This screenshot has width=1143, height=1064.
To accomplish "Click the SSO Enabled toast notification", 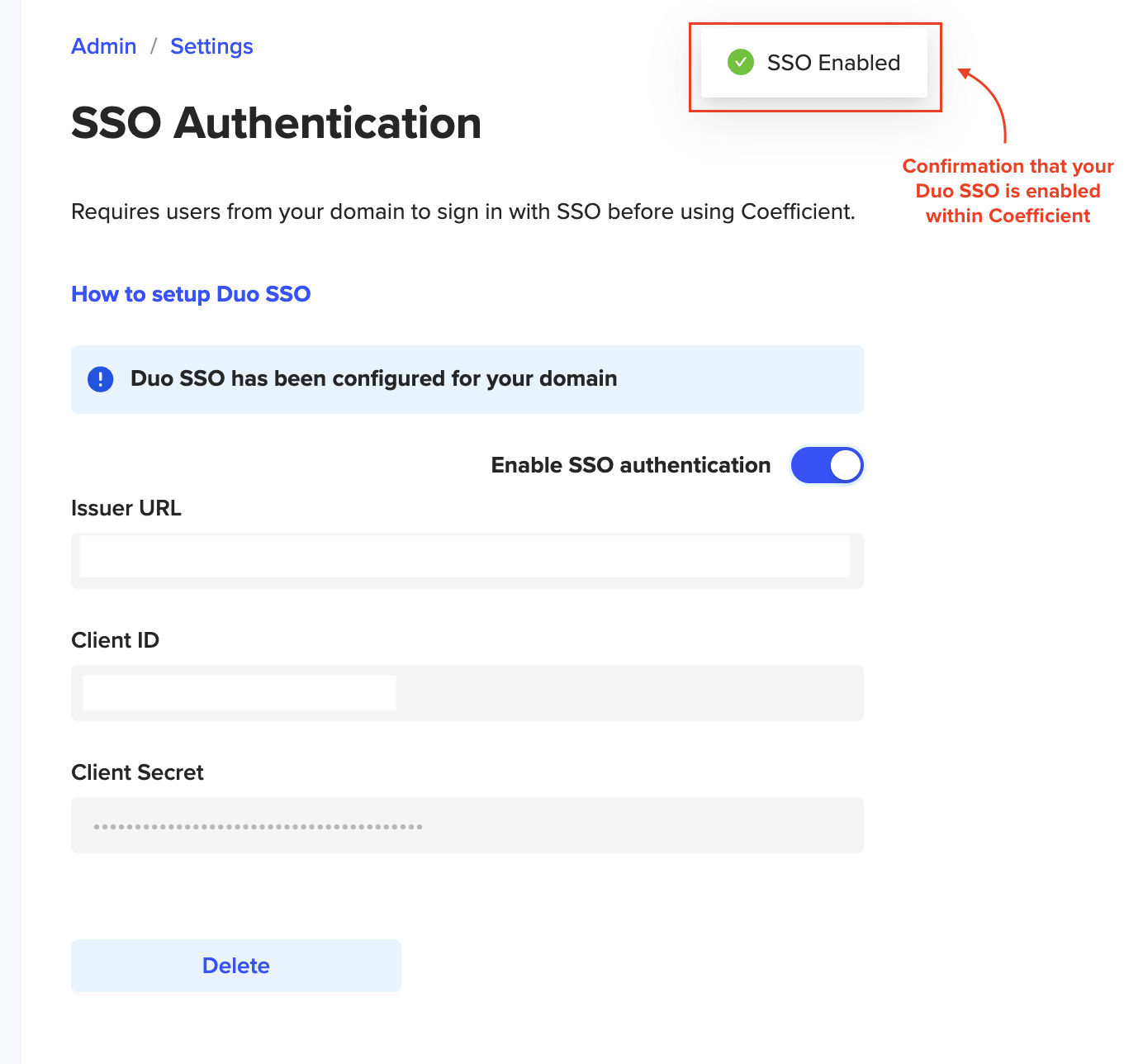I will pos(832,63).
